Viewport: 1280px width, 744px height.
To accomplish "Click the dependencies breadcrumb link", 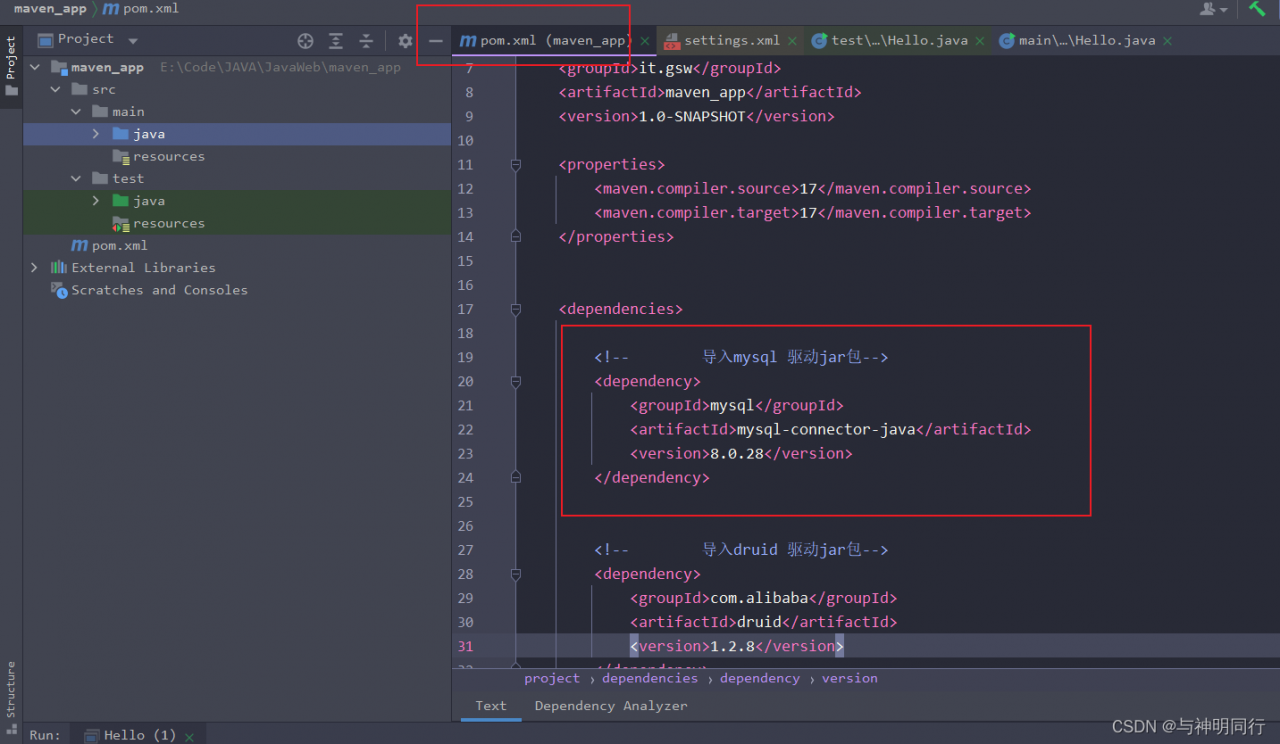I will point(649,678).
